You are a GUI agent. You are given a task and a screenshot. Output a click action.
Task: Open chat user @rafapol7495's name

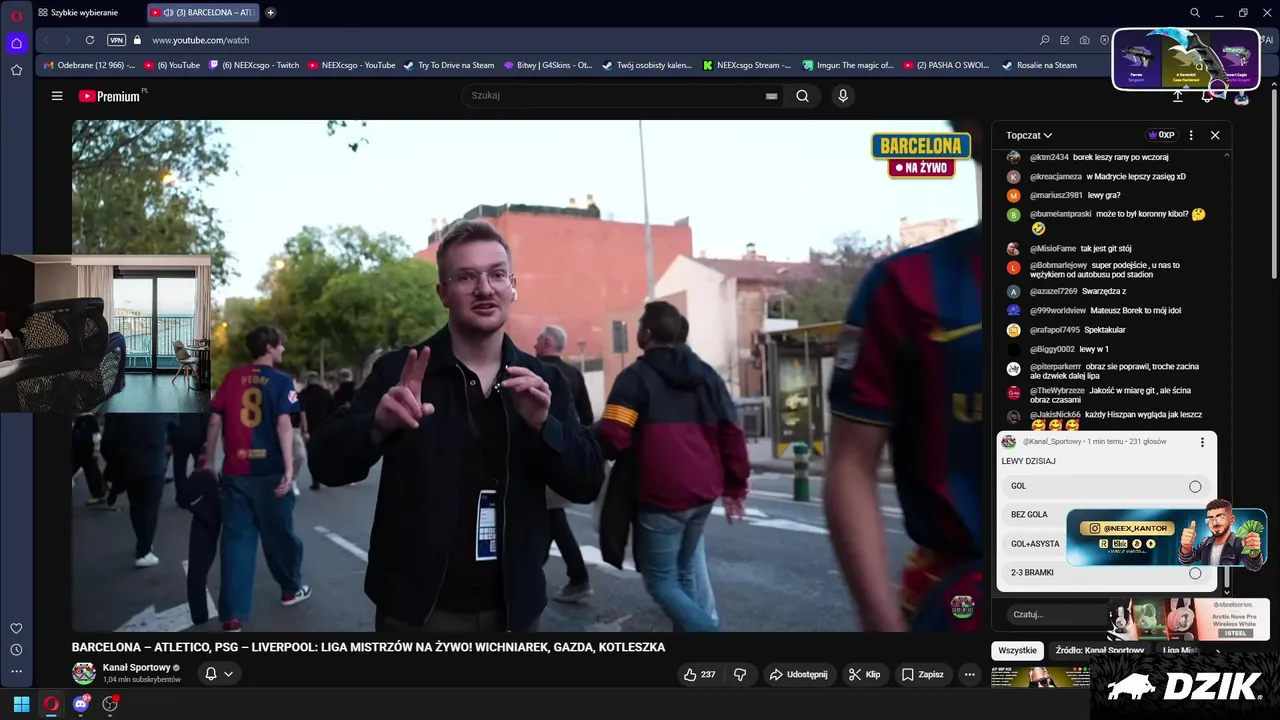click(1055, 330)
